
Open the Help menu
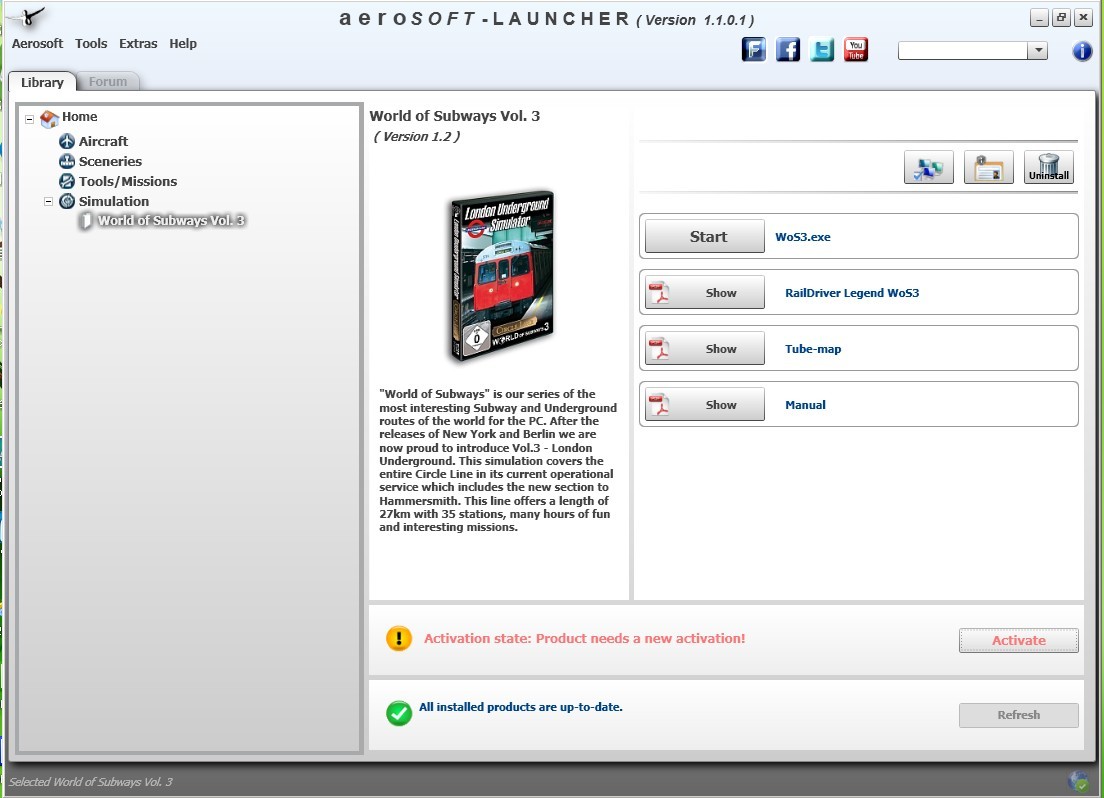click(183, 44)
